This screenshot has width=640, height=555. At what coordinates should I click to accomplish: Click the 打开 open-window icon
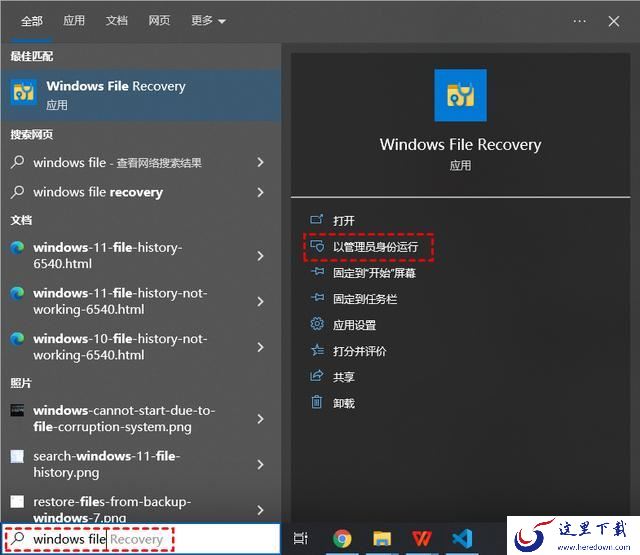pyautogui.click(x=317, y=220)
